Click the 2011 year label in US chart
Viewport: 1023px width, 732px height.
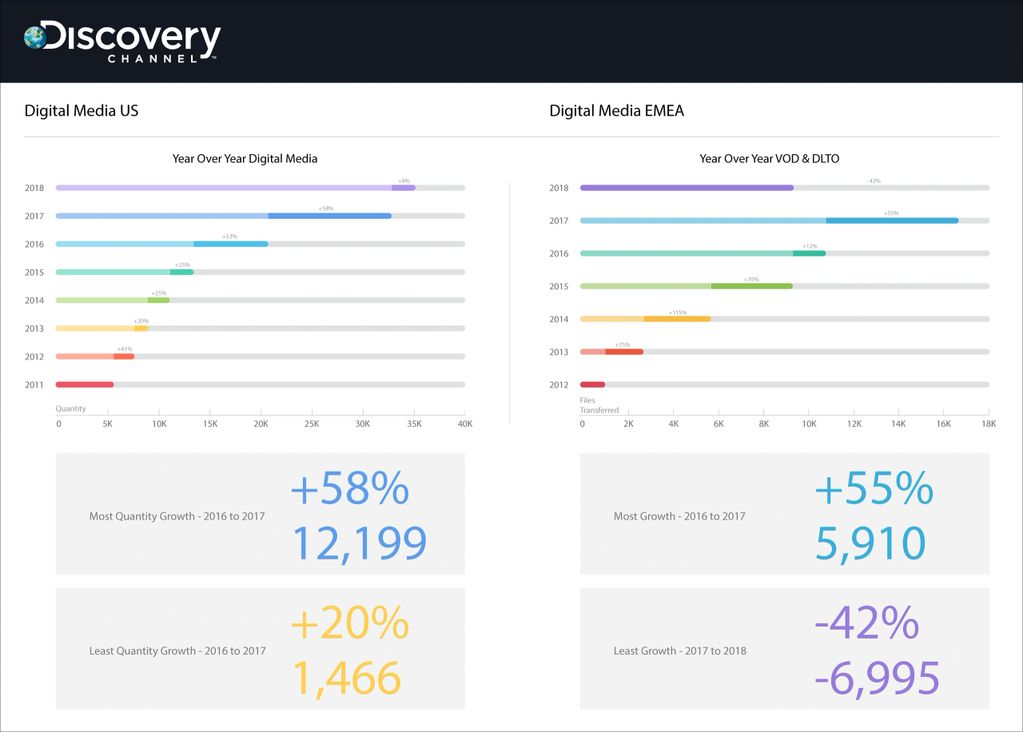pos(34,385)
